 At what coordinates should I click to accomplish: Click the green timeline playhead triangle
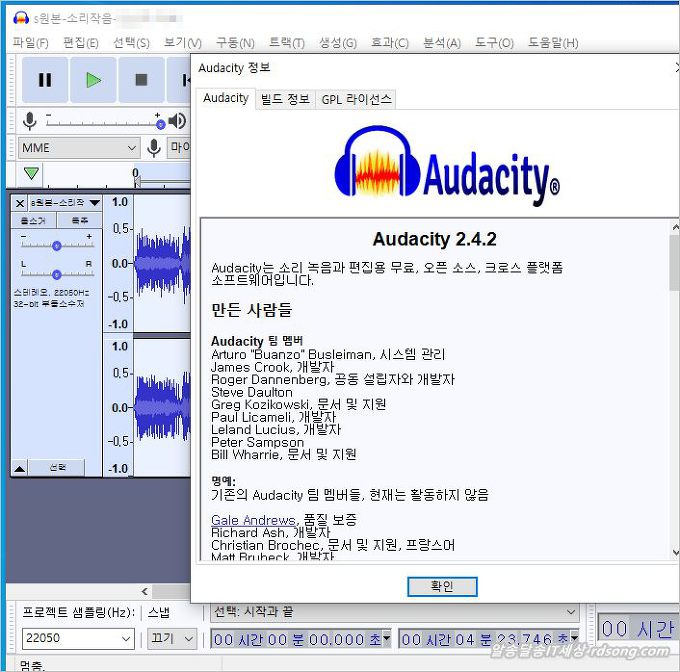point(31,173)
